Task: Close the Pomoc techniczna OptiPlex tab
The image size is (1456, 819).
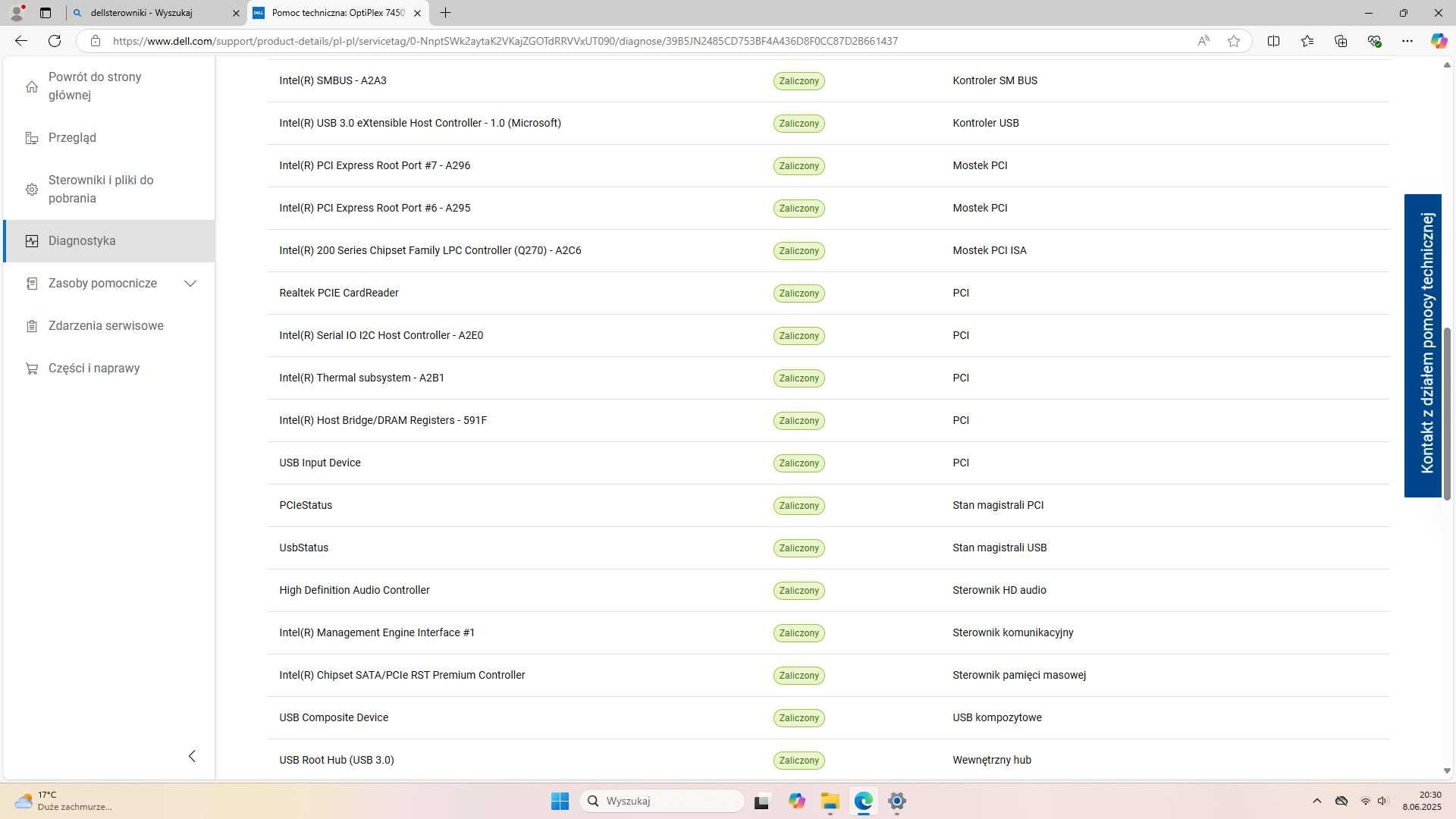Action: click(417, 13)
